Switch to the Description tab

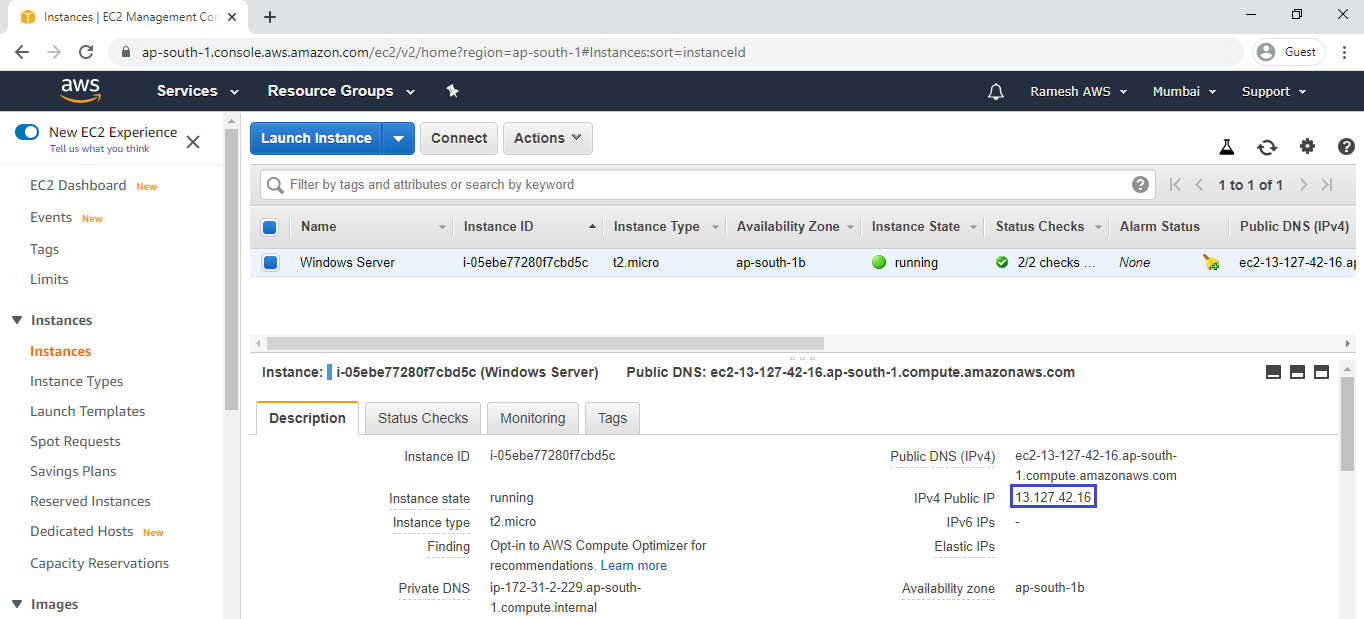click(308, 418)
